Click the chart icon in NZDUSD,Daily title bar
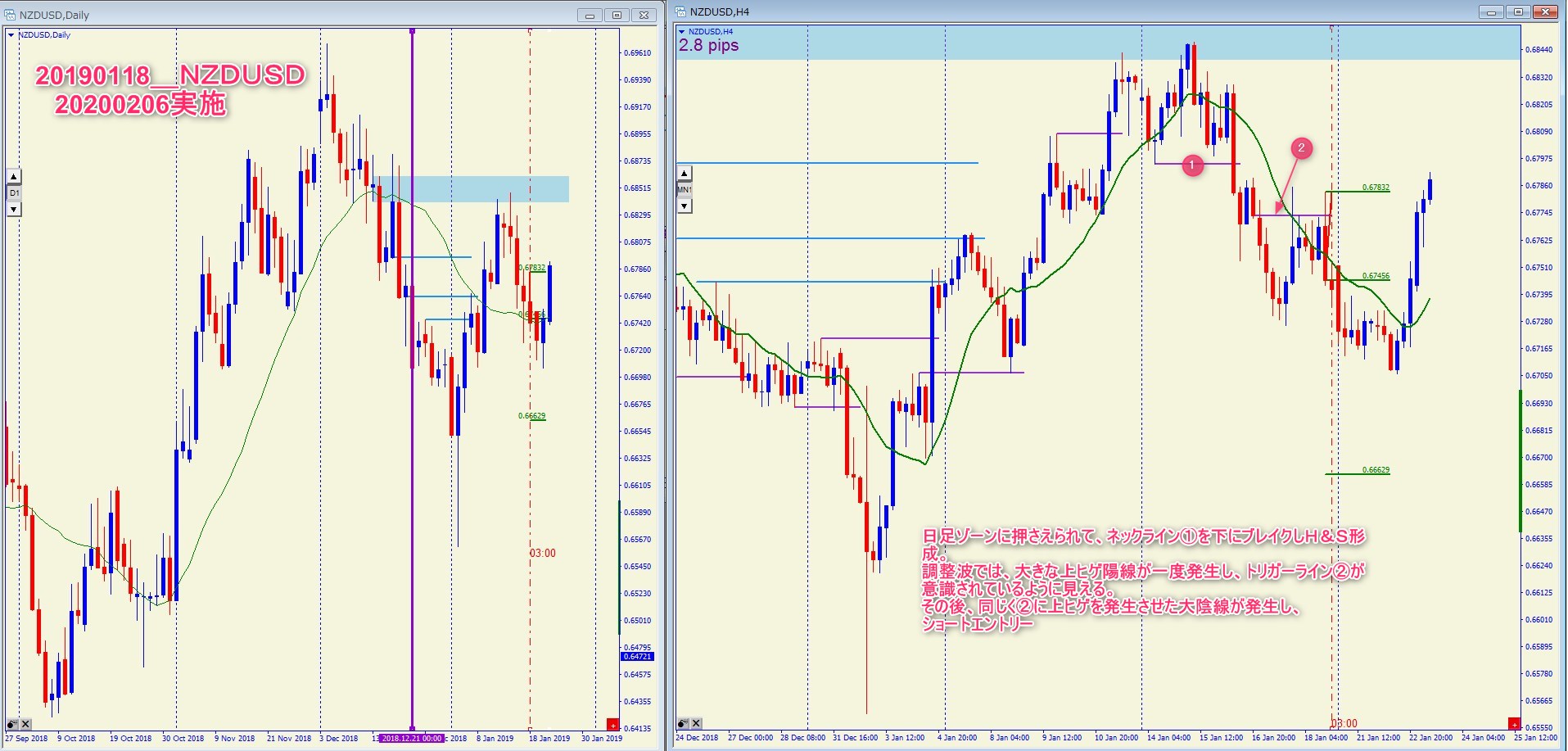The width and height of the screenshot is (1568, 751). click(10, 15)
